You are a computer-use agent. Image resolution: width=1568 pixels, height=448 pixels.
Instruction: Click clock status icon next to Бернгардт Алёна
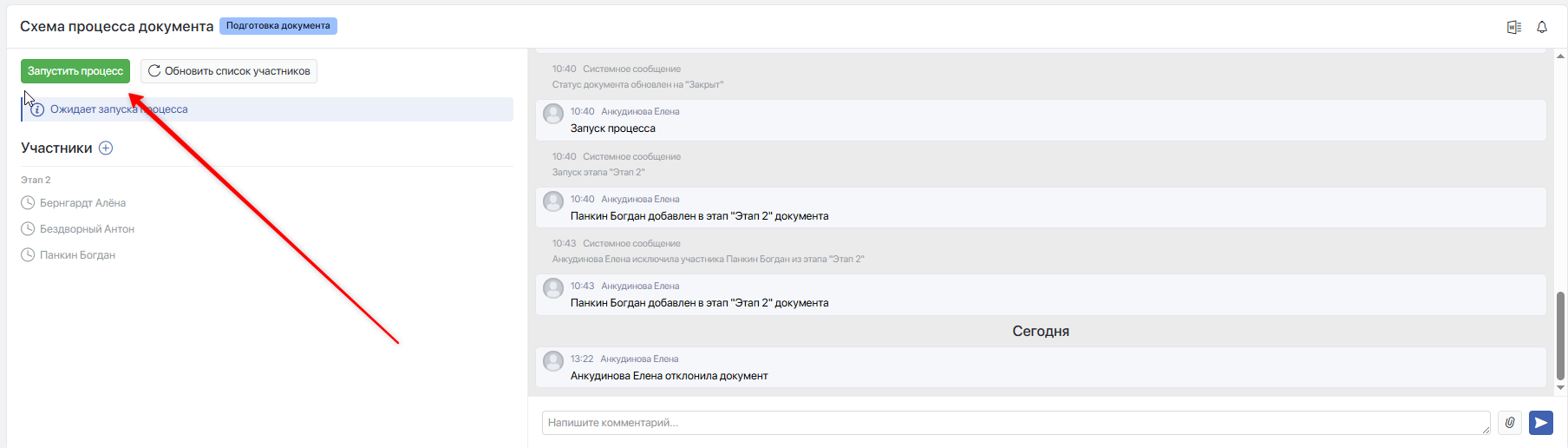point(28,203)
